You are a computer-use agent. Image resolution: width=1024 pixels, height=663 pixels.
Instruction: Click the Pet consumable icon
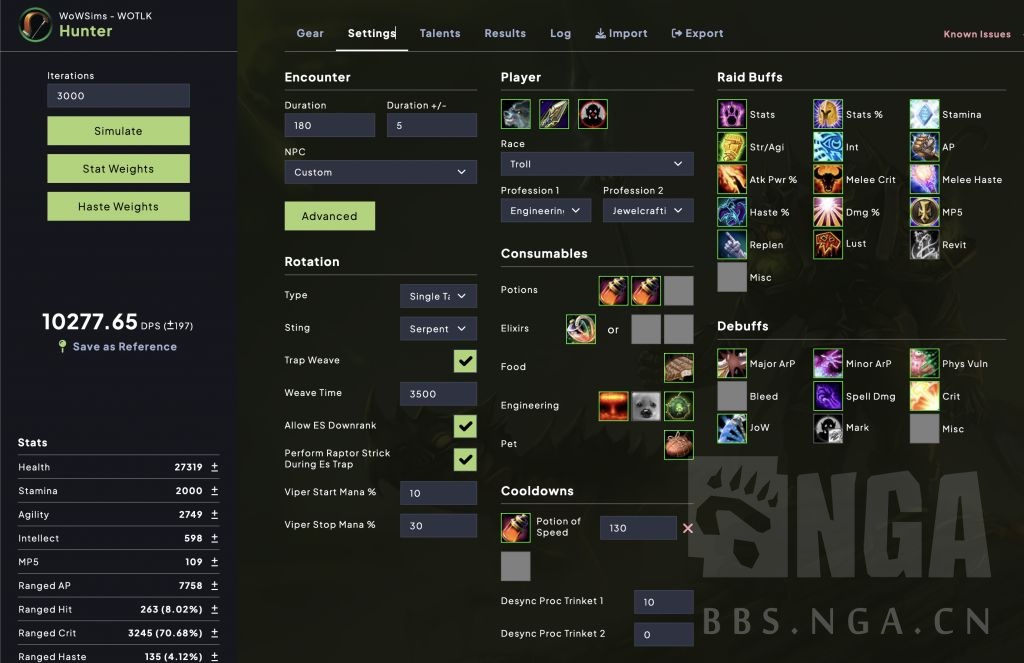click(679, 444)
